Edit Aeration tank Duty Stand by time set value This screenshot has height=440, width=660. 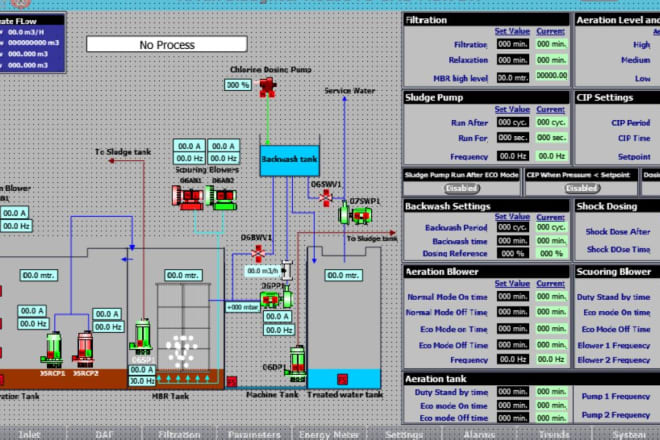coord(513,392)
